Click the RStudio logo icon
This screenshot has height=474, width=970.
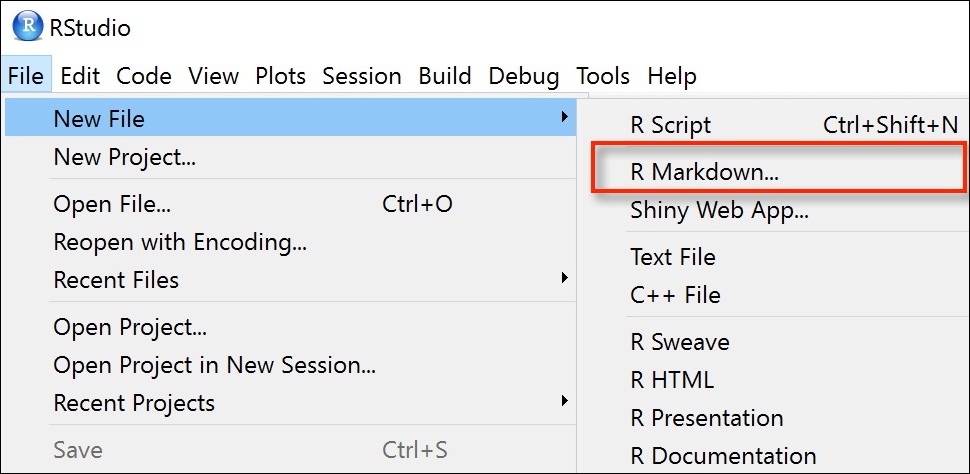(x=30, y=27)
